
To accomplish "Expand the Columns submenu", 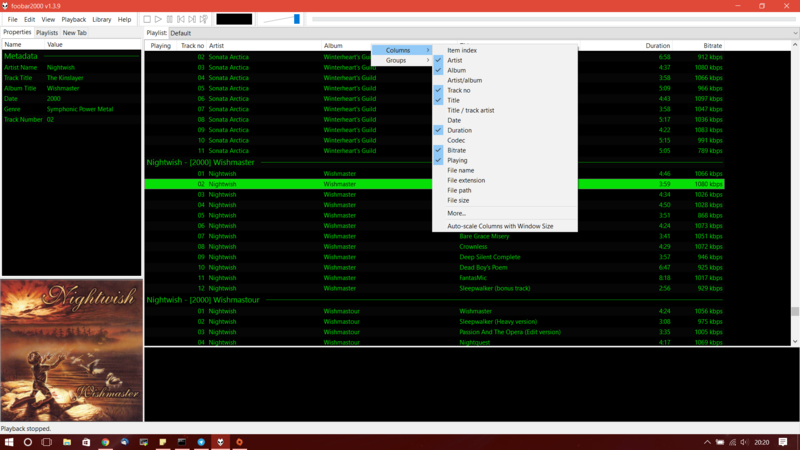I will click(x=402, y=50).
